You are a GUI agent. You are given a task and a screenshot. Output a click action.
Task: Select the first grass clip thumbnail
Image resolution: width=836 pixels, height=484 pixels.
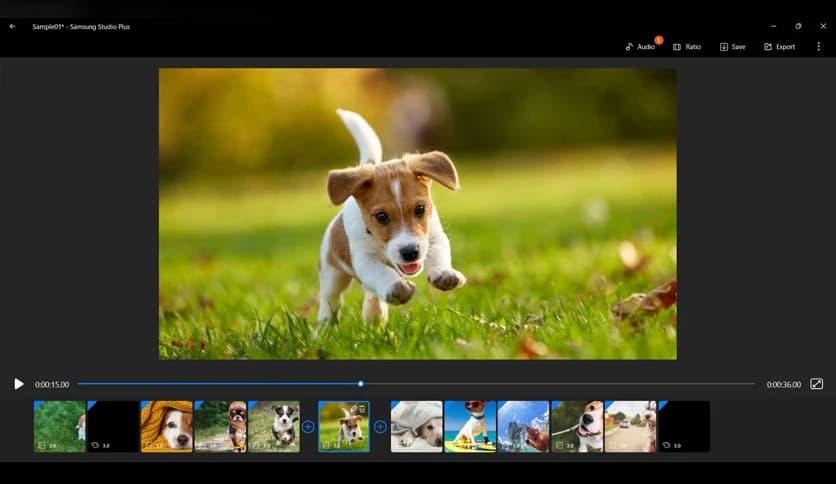[x=59, y=426]
